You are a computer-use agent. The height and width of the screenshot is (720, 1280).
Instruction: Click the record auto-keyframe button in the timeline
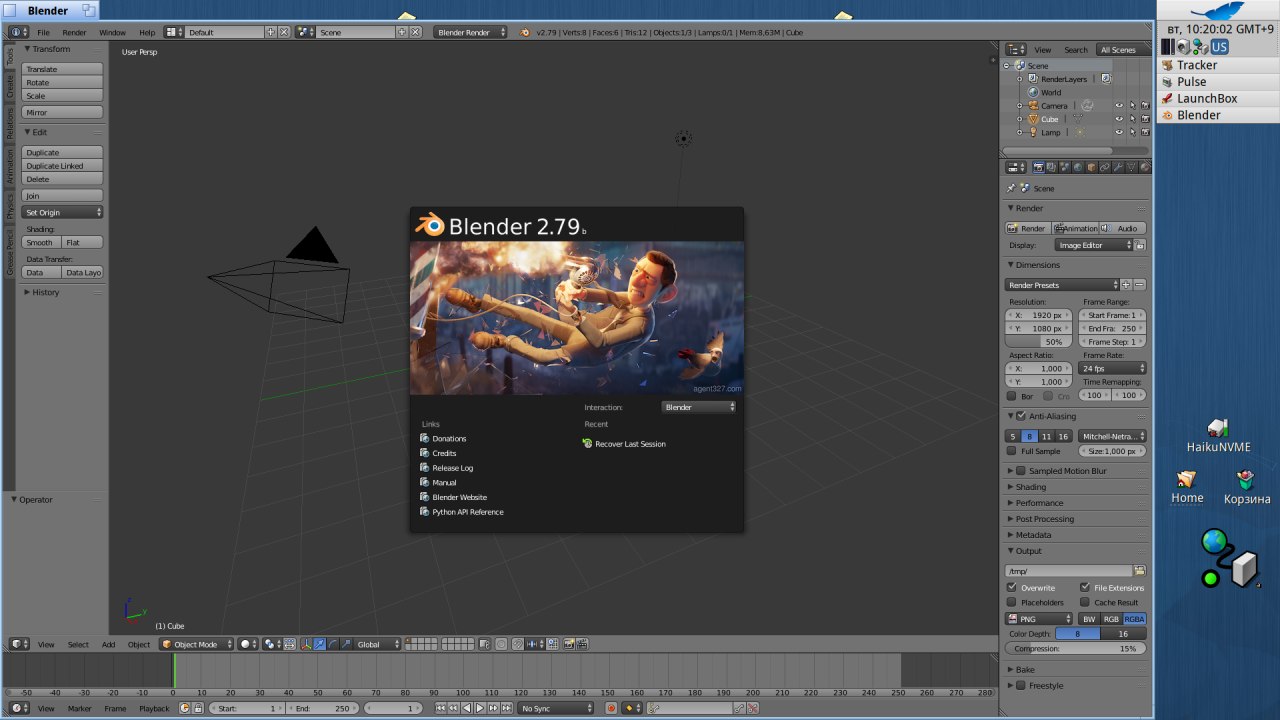(611, 708)
